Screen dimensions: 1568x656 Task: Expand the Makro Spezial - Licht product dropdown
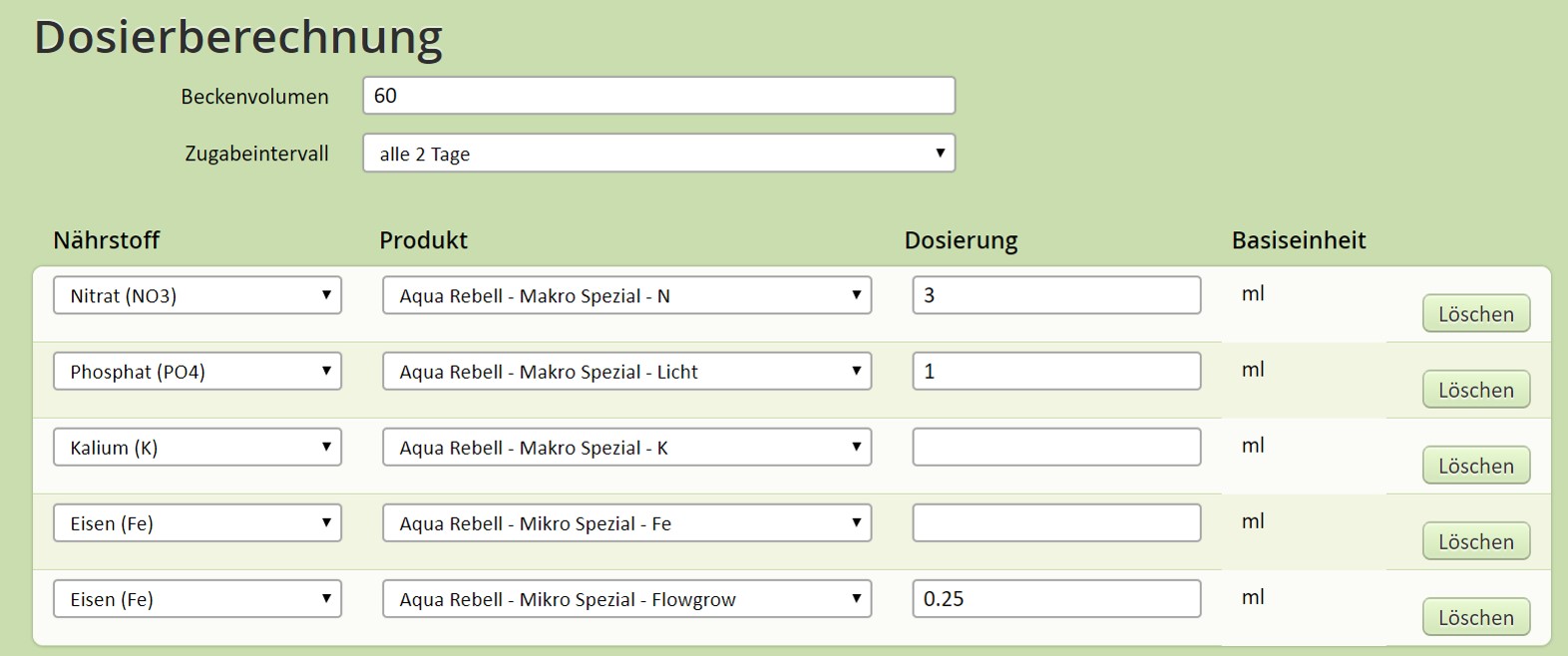coord(626,371)
